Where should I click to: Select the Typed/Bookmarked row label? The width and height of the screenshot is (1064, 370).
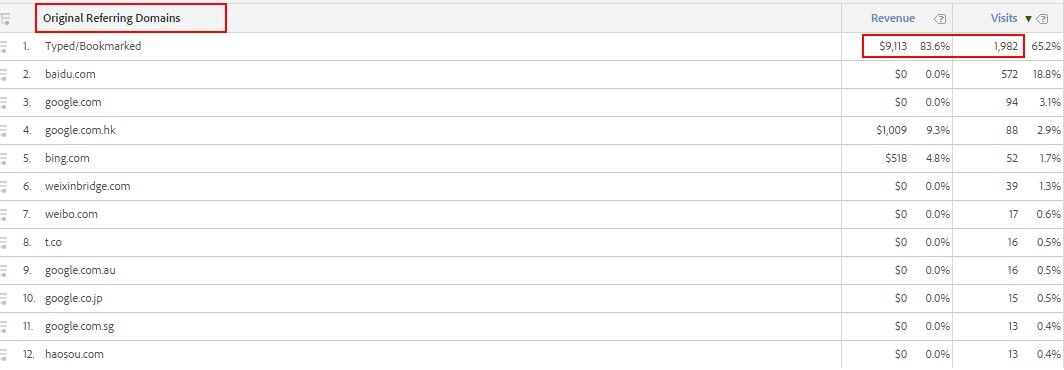click(x=93, y=46)
